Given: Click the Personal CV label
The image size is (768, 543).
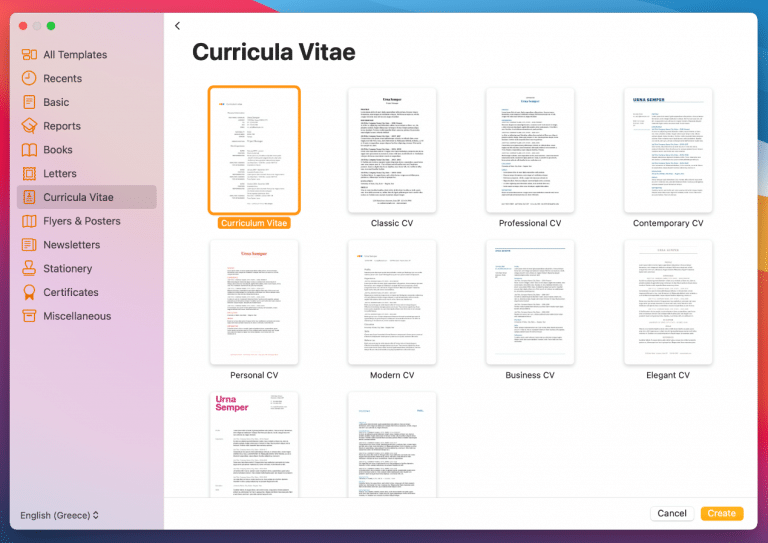Looking at the screenshot, I should pyautogui.click(x=254, y=375).
